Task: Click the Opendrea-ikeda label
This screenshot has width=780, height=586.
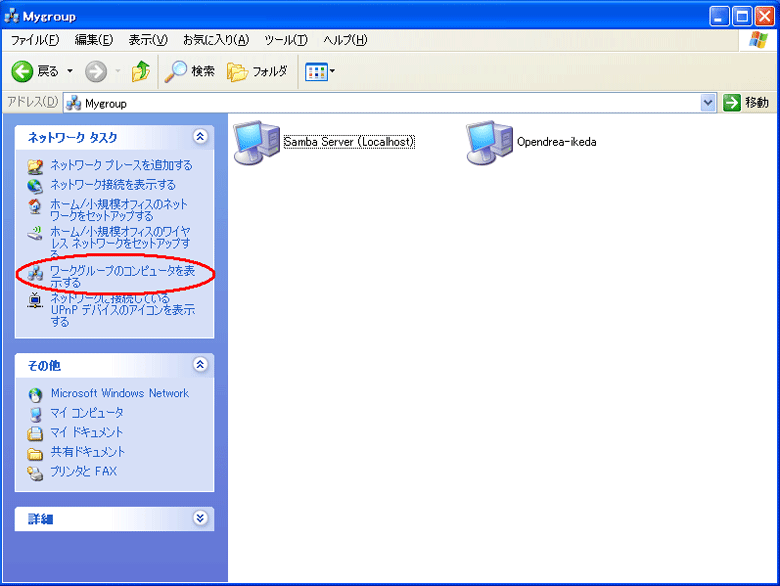Action: pyautogui.click(x=557, y=142)
